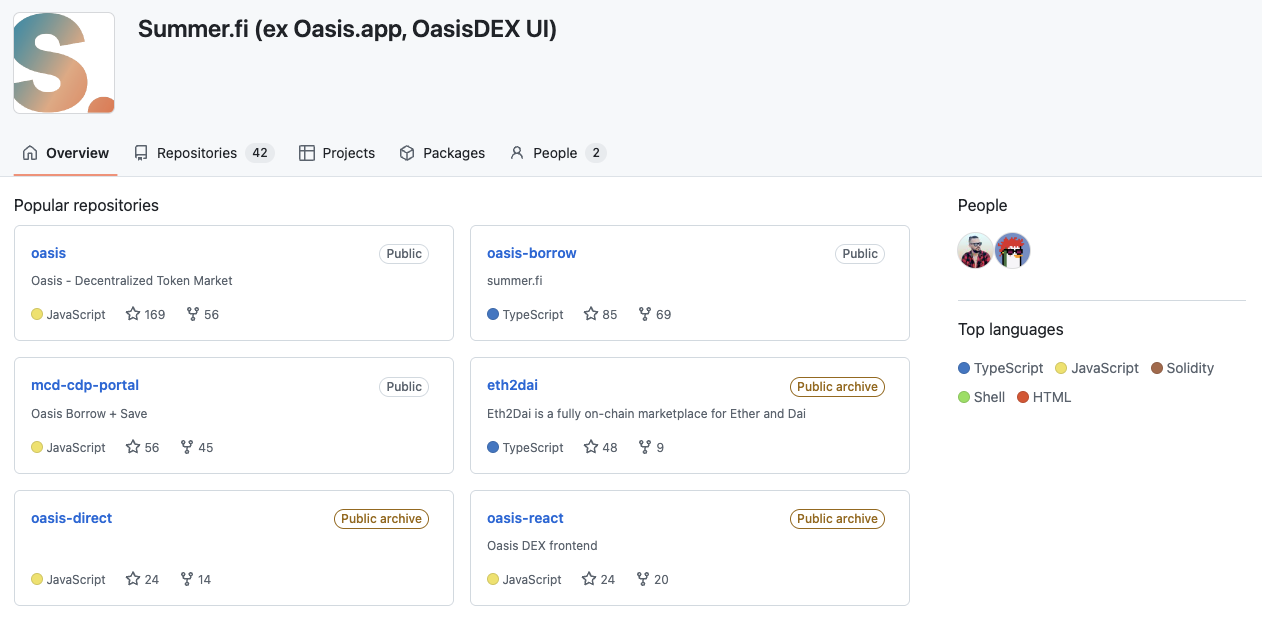Open the oasis-direct repository link
This screenshot has width=1262, height=617.
click(x=72, y=518)
